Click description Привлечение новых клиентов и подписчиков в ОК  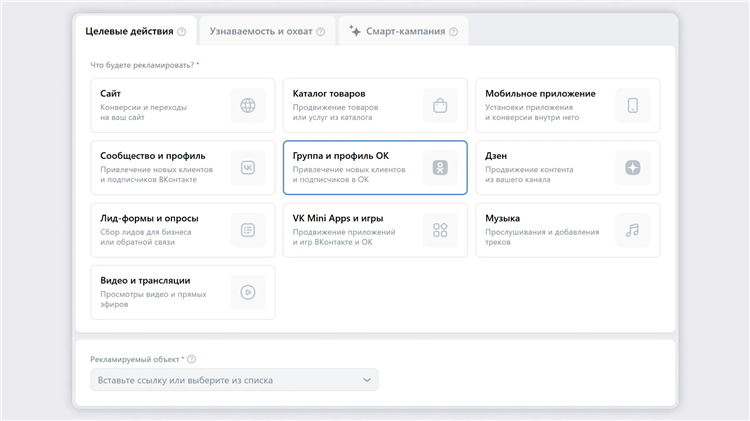point(349,175)
